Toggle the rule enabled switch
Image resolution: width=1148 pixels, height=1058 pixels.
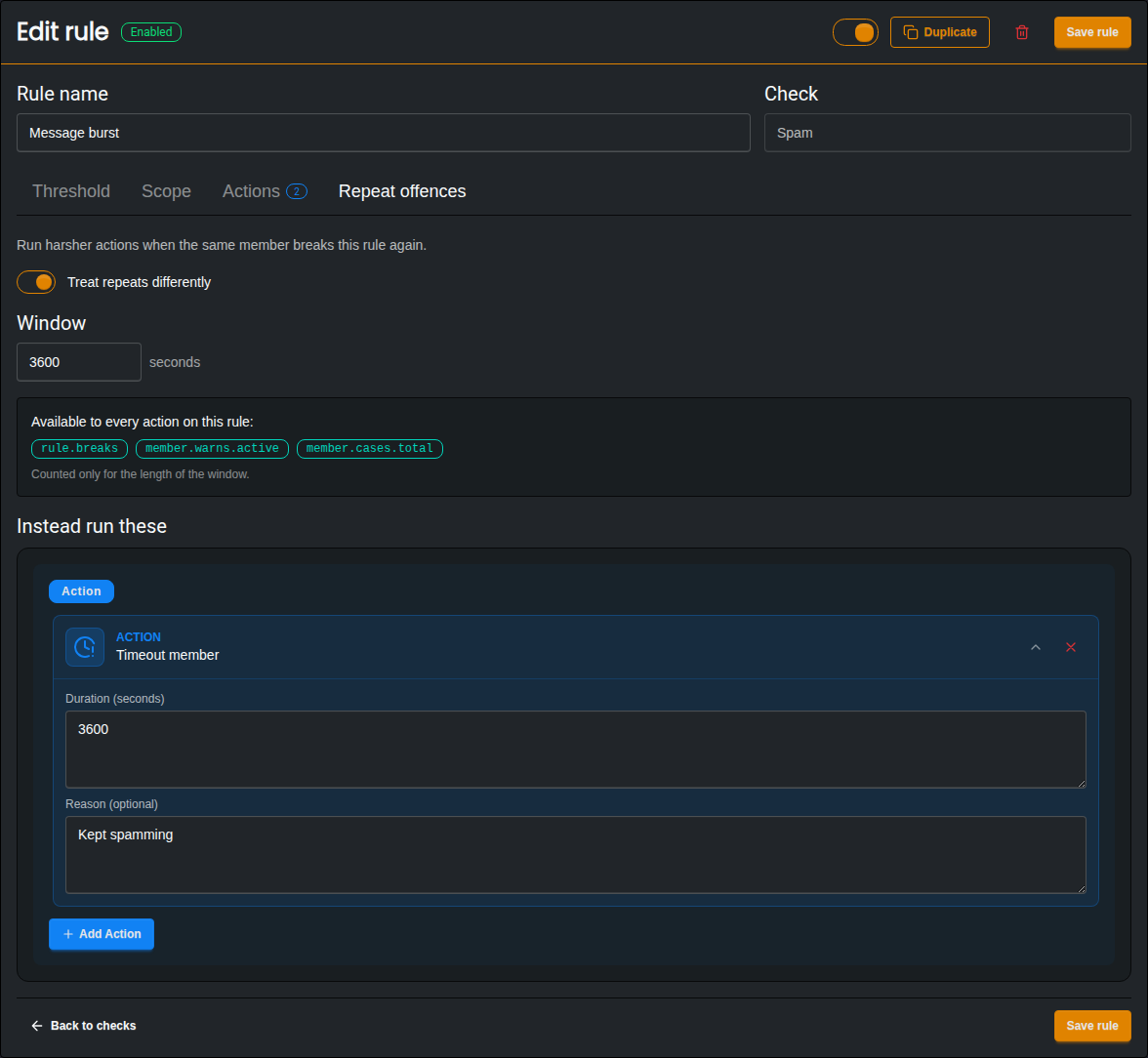click(855, 32)
